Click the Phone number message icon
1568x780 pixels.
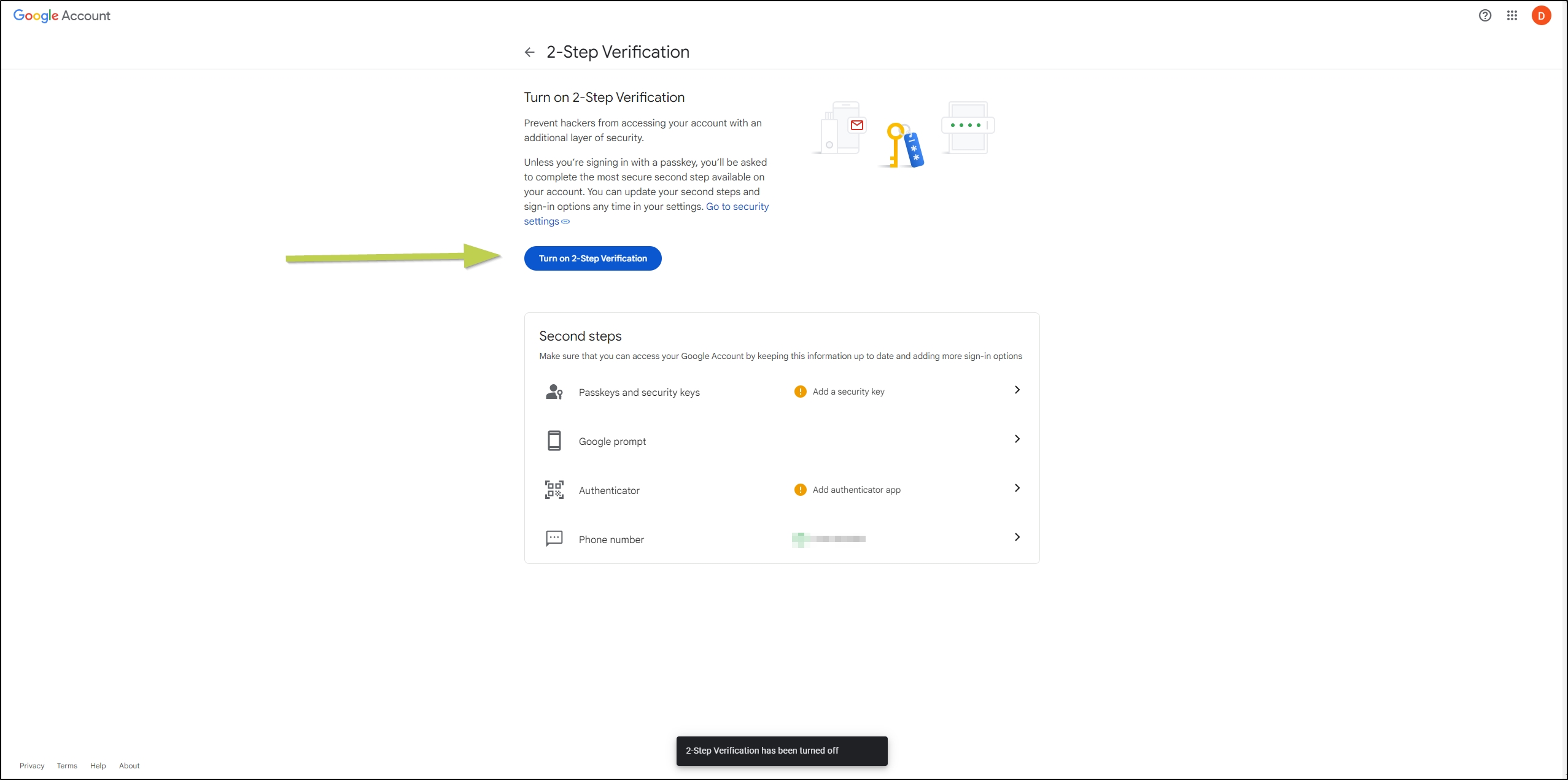point(554,538)
